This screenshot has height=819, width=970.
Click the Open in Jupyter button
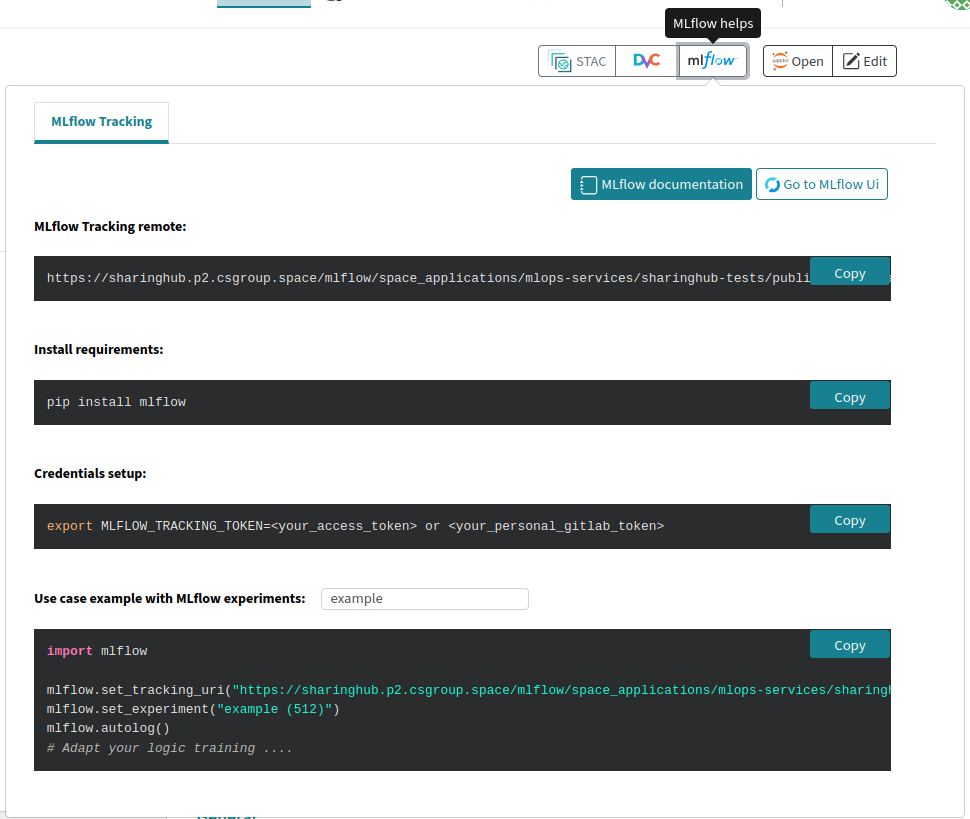798,61
